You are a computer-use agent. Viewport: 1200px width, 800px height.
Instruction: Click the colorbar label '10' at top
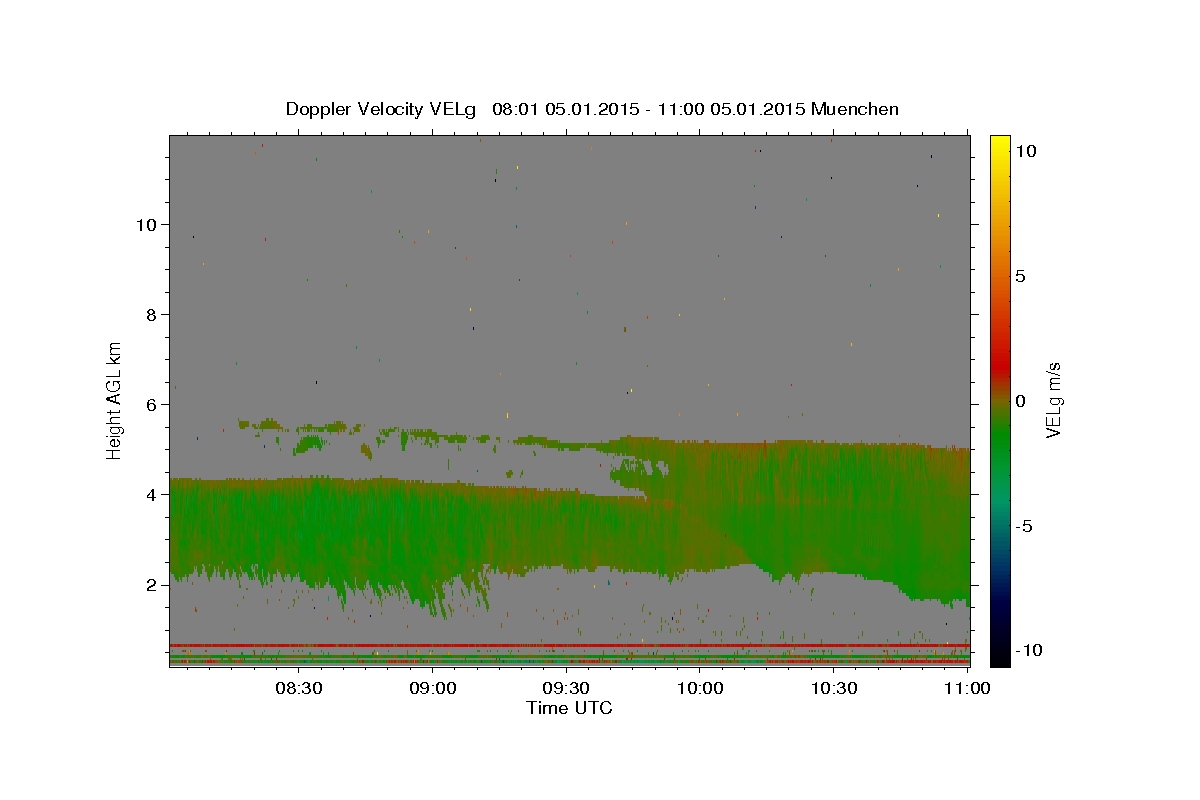1025,151
